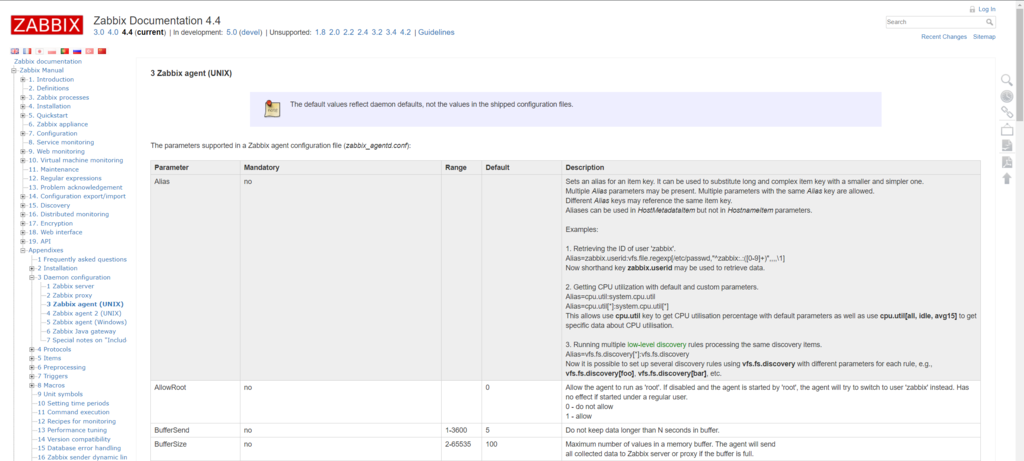Click the search box magnifier button
1024x461 pixels.
point(990,21)
